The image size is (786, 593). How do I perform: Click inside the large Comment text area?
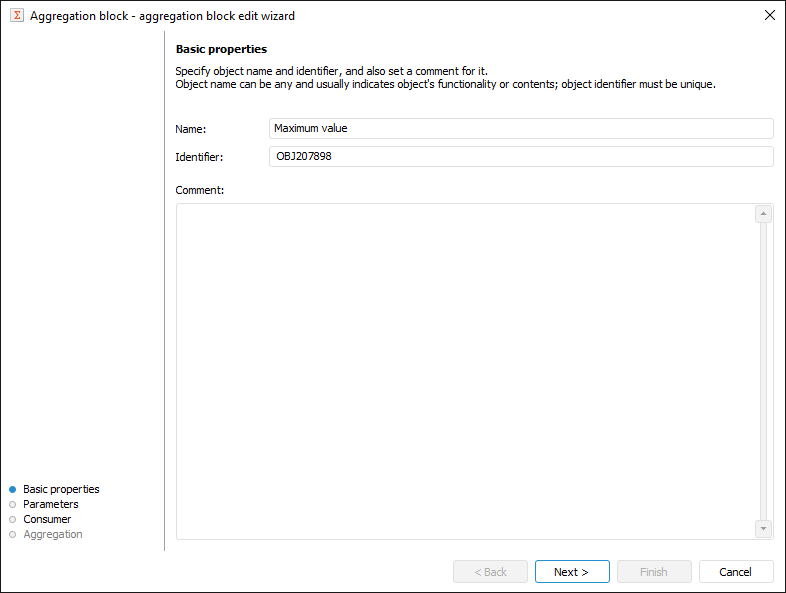465,371
